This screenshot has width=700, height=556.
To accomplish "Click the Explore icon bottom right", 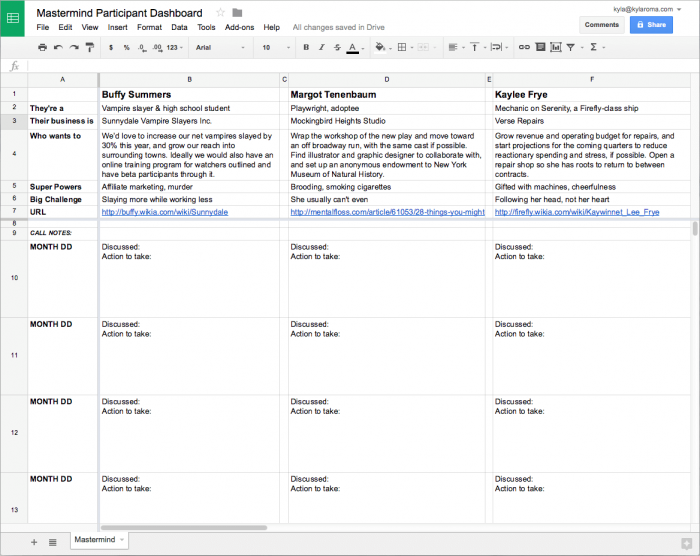I will pyautogui.click(x=686, y=543).
